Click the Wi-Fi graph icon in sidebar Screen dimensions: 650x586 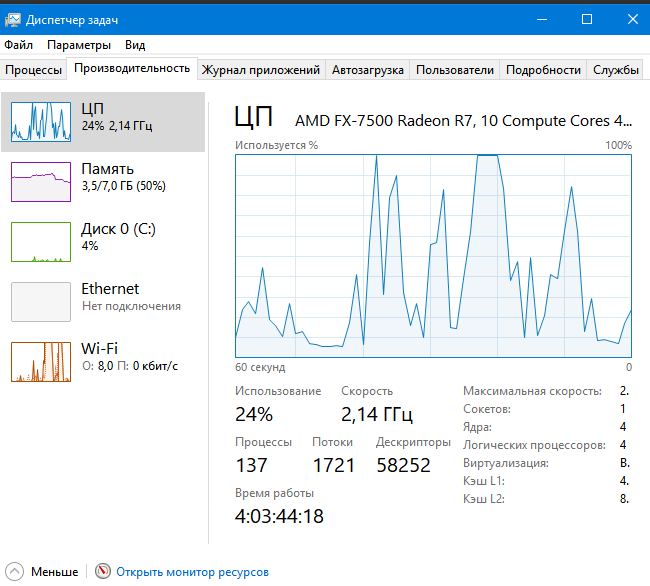[41, 361]
